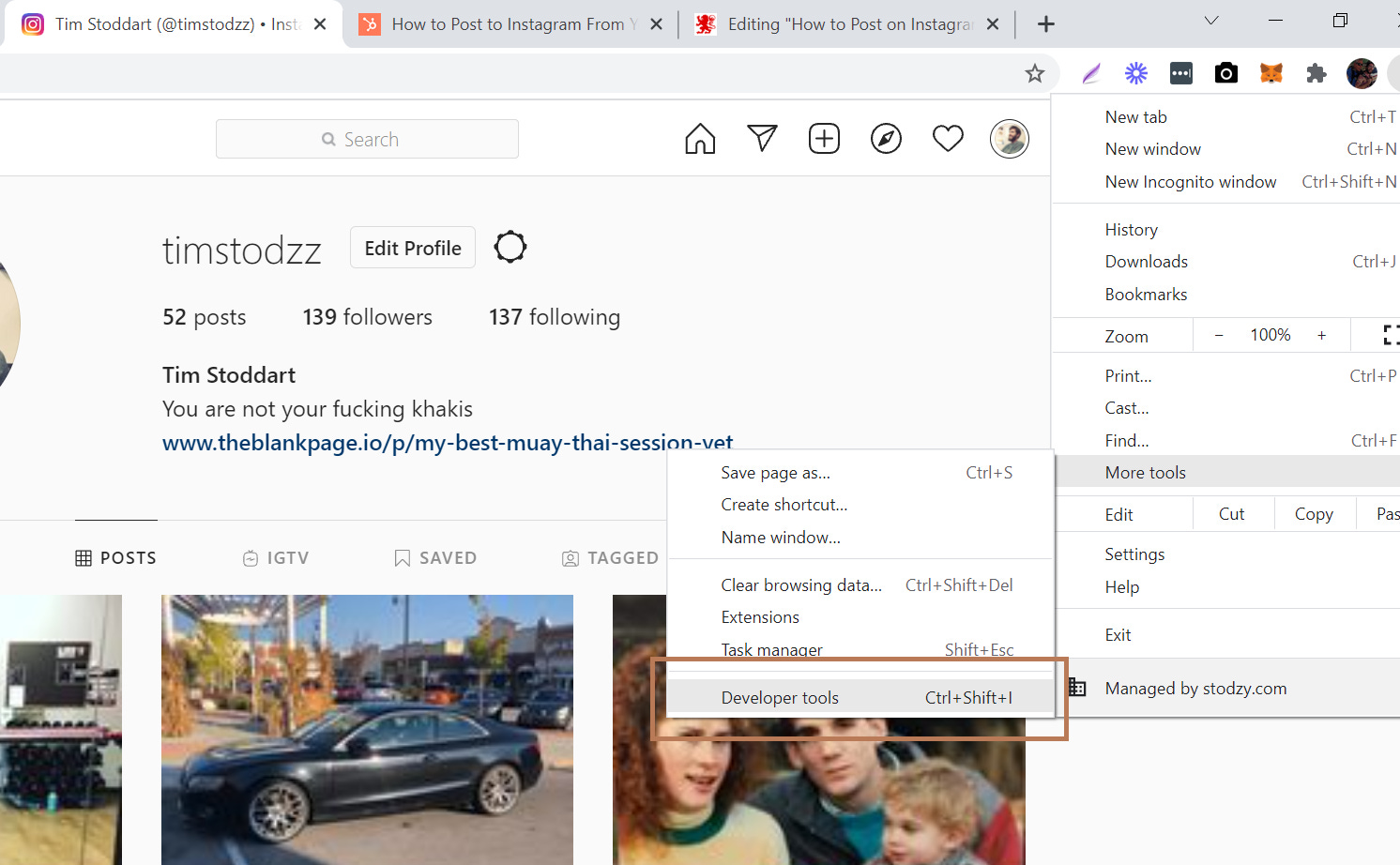Decrease zoom with the minus button
Image resolution: width=1400 pixels, height=865 pixels.
point(1219,335)
